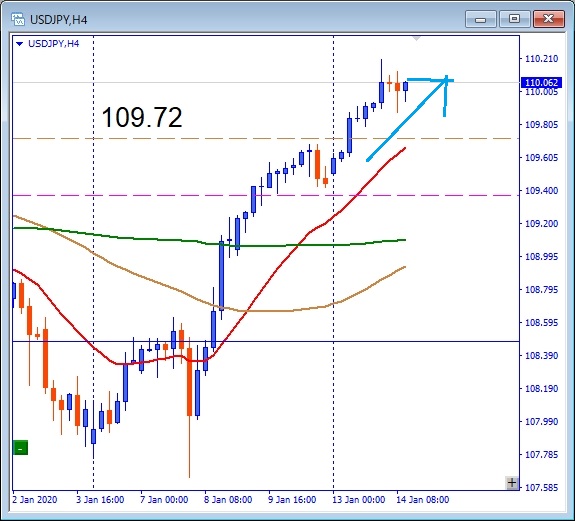Expand the USDJPY,H4 chart dropdown triangle
575x521 pixels.
pos(20,44)
